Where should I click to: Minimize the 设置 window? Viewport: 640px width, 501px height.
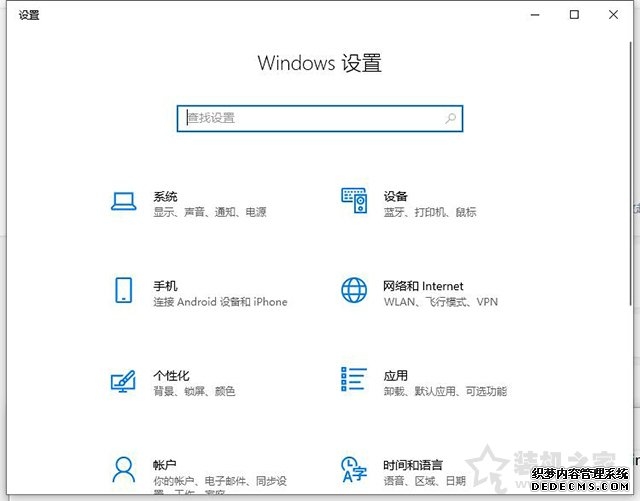pos(535,15)
